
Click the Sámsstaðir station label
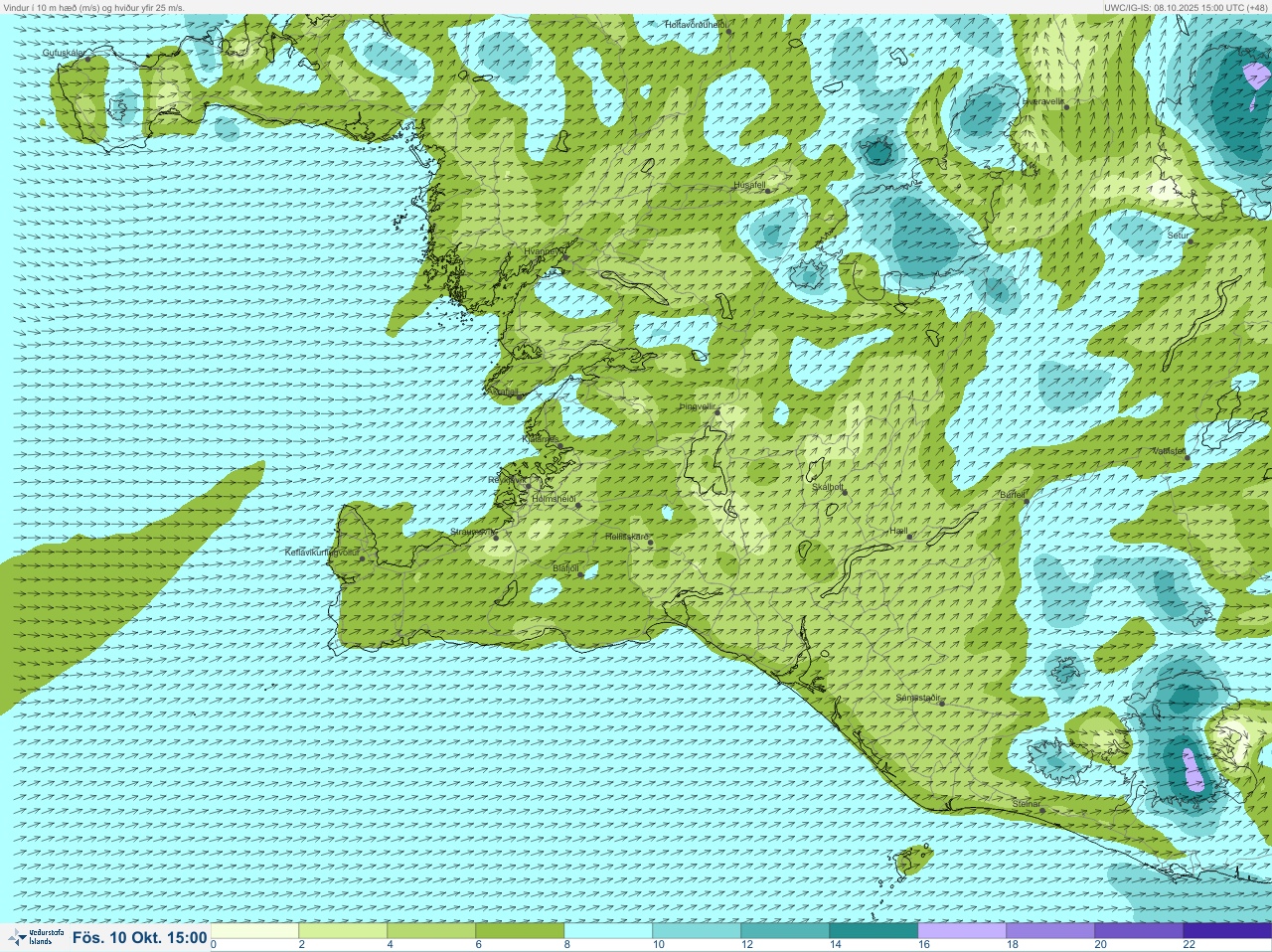(x=917, y=698)
